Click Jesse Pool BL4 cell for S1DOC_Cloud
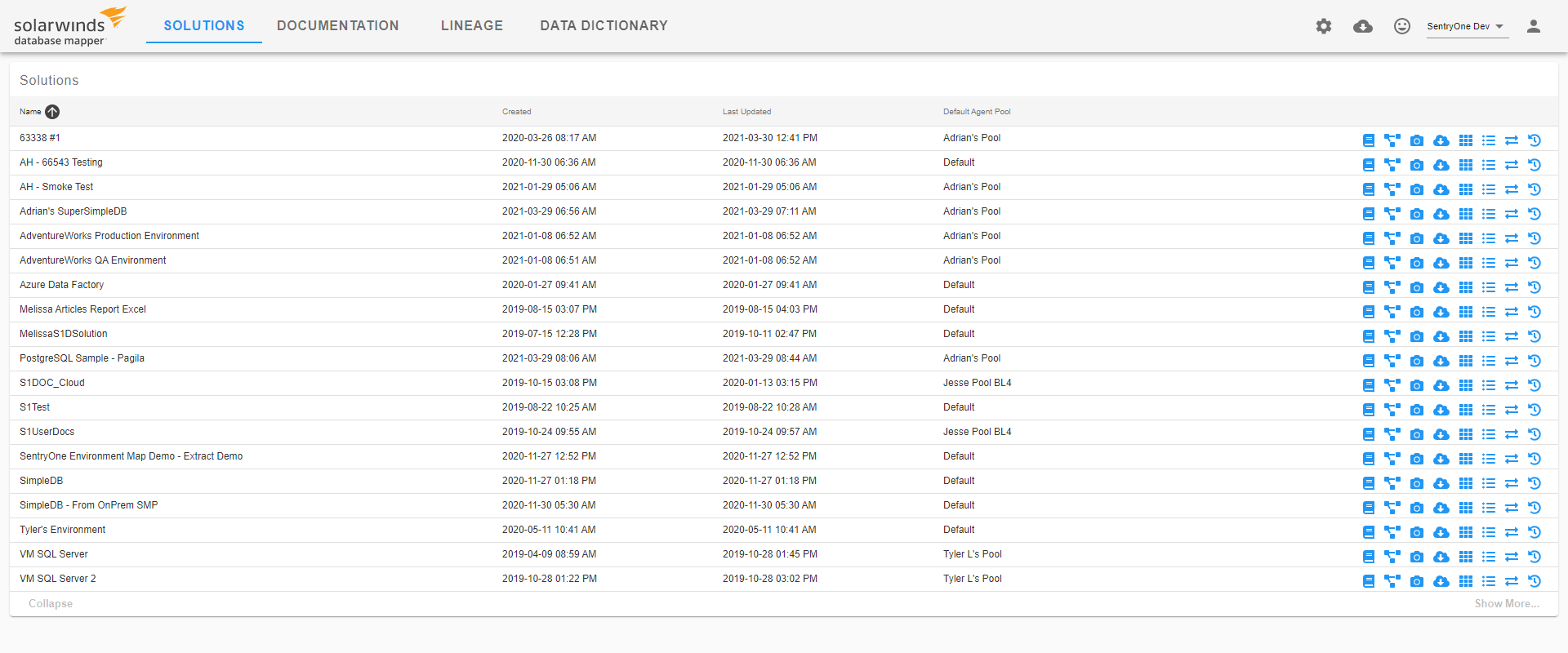The width and height of the screenshot is (1568, 653). point(977,383)
